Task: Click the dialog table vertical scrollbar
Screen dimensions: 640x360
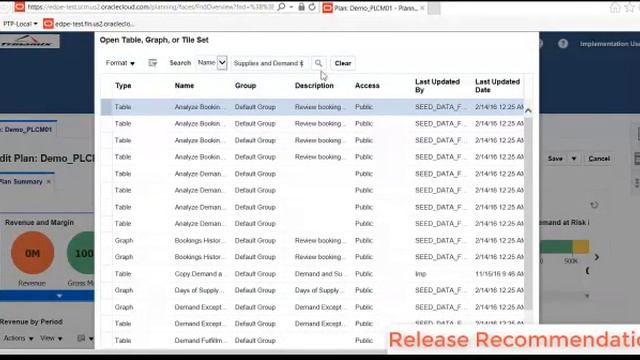Action: tap(528, 212)
